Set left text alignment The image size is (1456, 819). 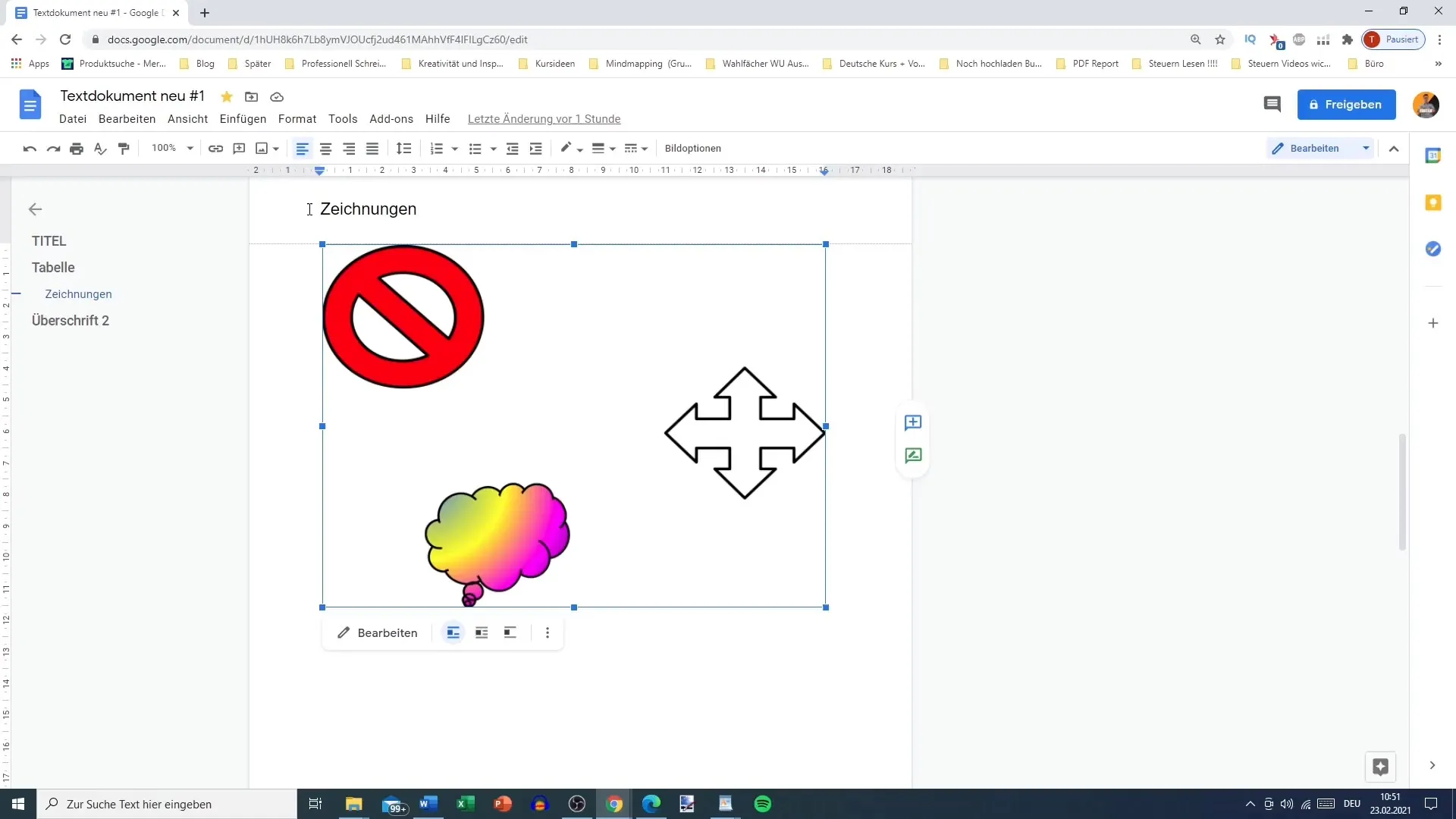point(303,149)
